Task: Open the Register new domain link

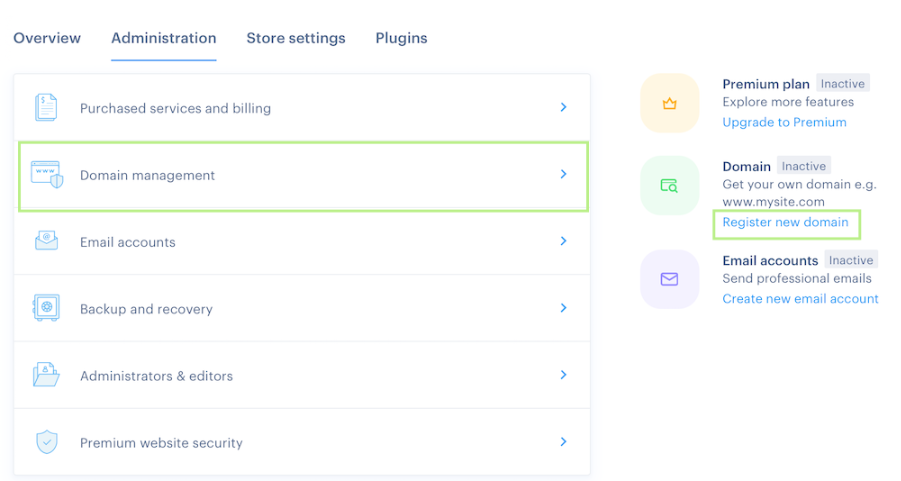Action: pos(786,222)
